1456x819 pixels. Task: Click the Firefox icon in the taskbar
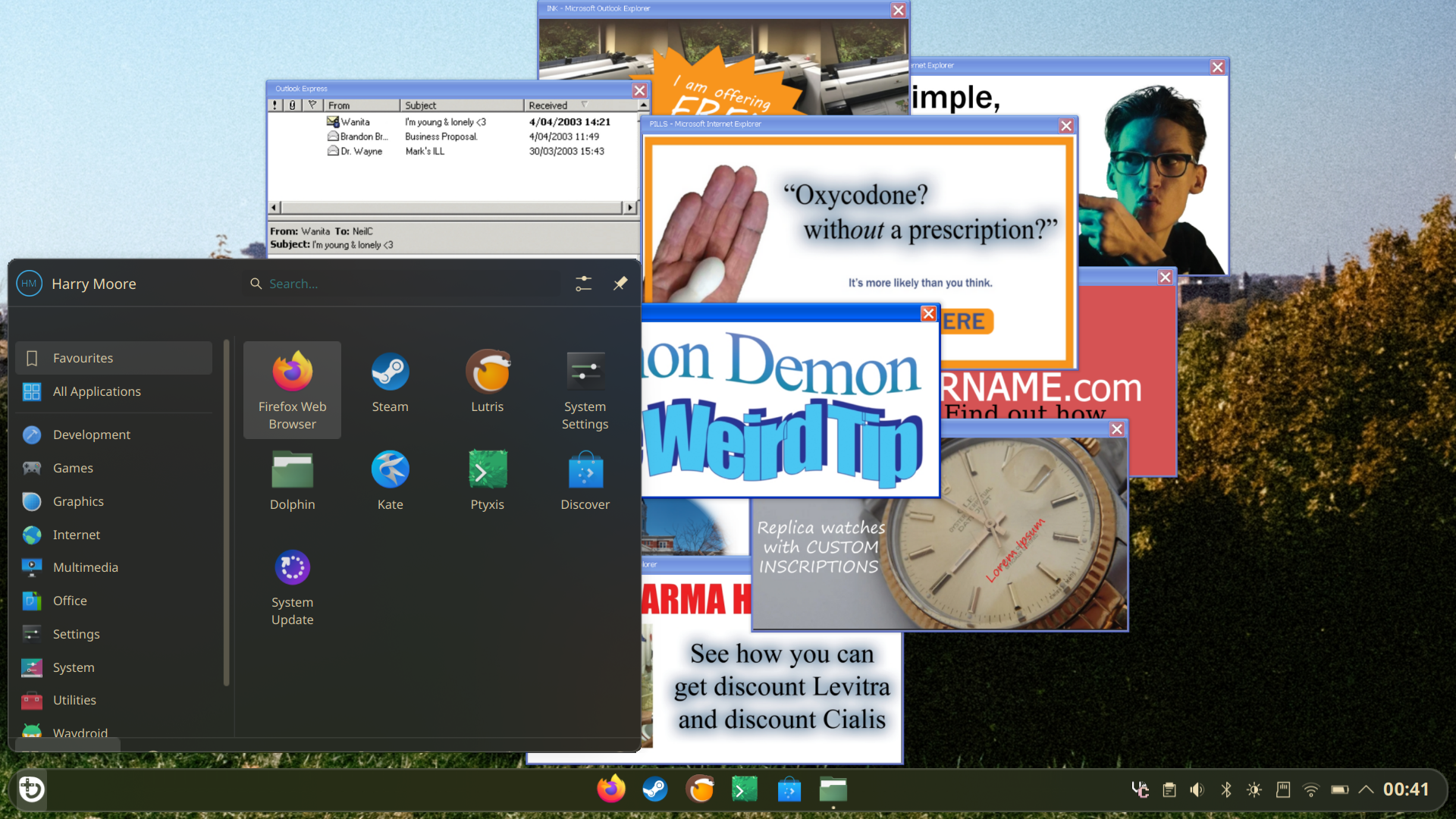coord(611,789)
